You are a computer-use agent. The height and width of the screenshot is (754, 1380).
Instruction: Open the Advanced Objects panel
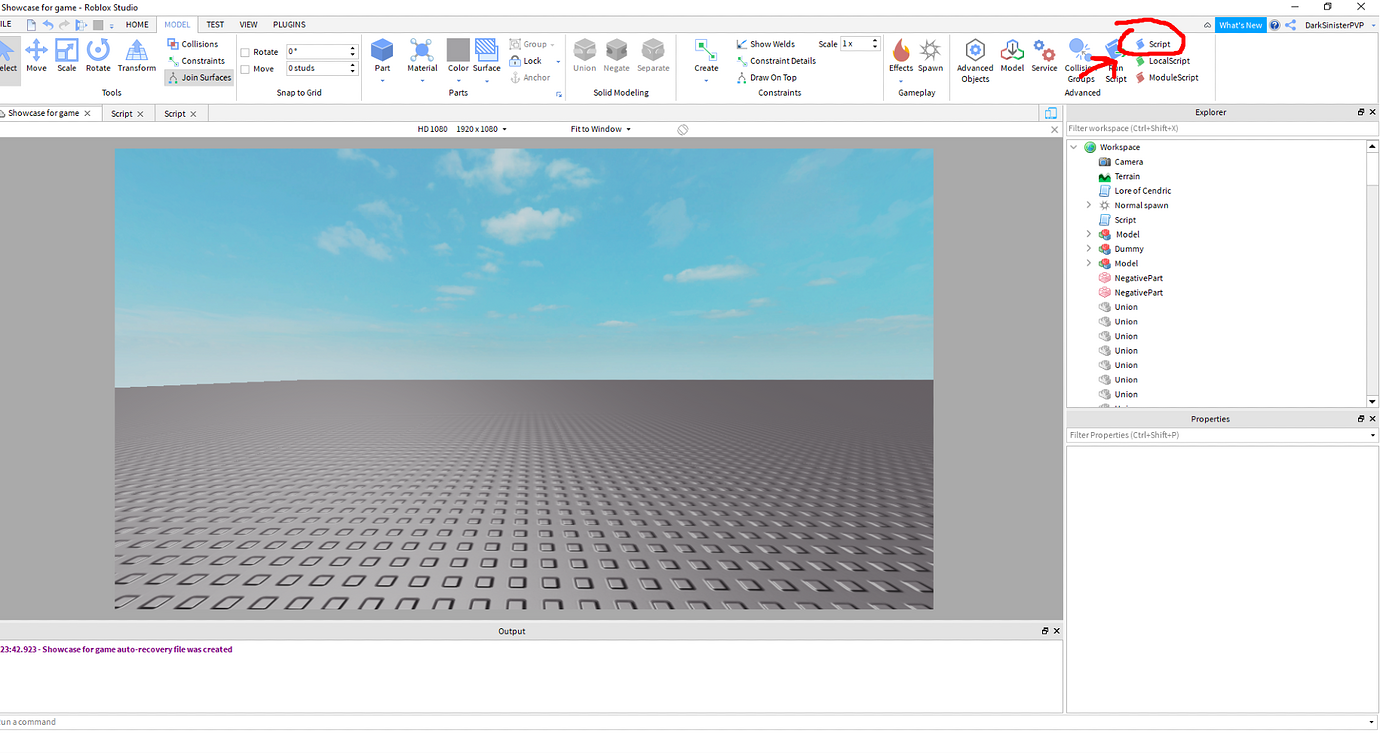(x=974, y=60)
